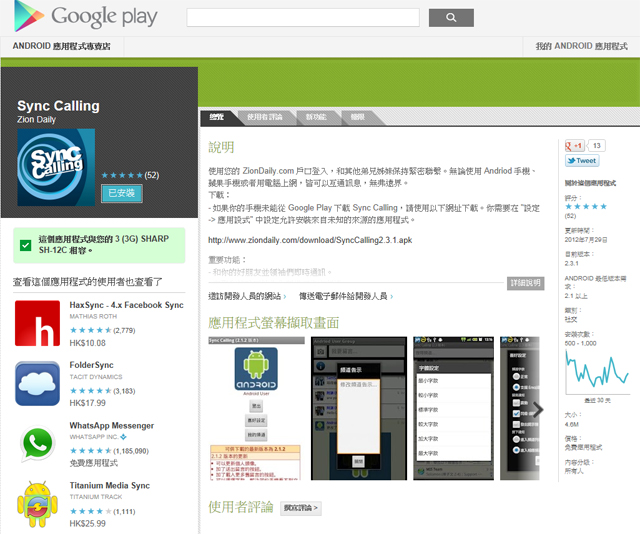Screen dimensions: 640x534
Task: Open Titanium Media Sync title link
Action: click(110, 485)
